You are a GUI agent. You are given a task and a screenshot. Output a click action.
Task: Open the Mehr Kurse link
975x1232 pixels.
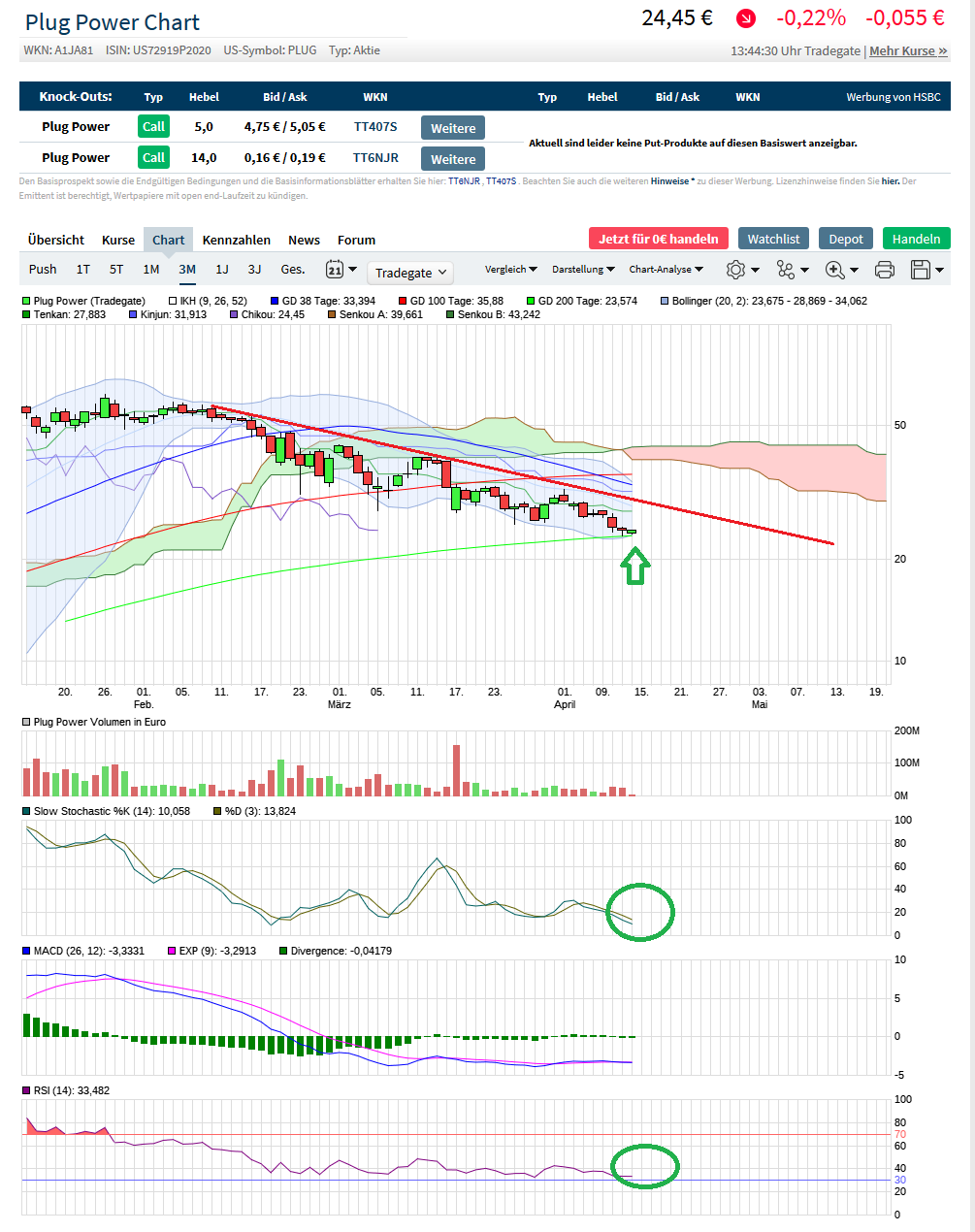tap(908, 50)
